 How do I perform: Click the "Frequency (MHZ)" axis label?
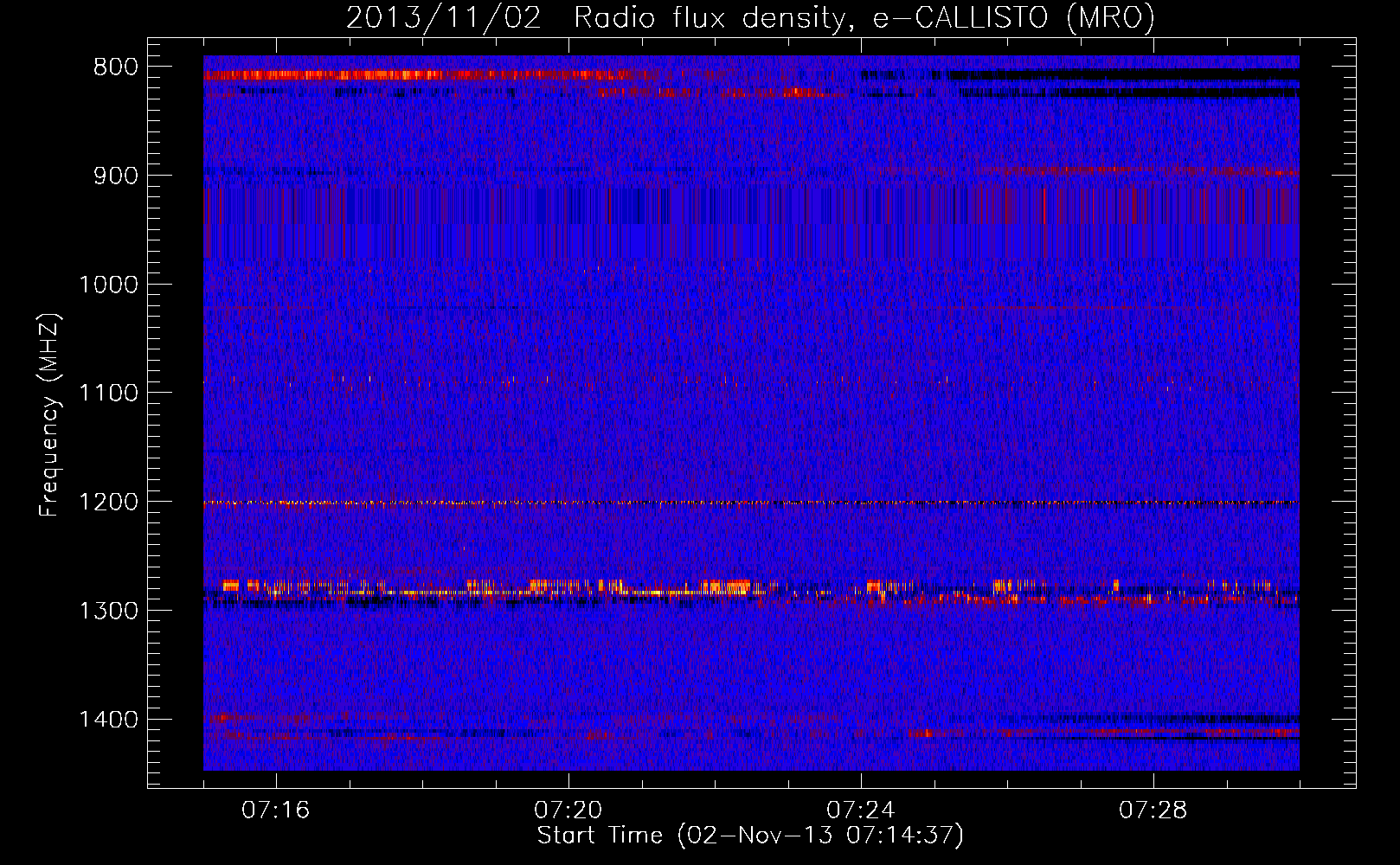(50, 415)
